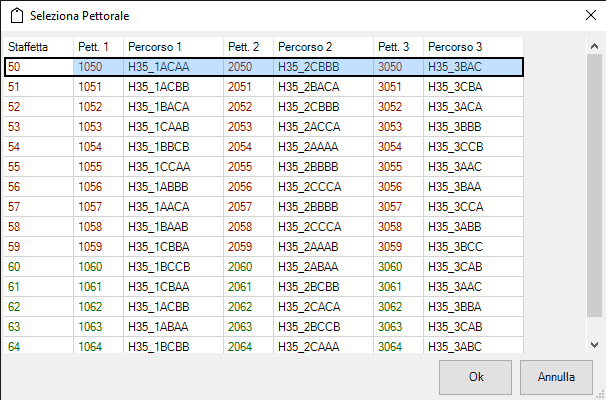The width and height of the screenshot is (606, 400).
Task: Select the H35_1CBBA course cell
Action: (x=174, y=247)
